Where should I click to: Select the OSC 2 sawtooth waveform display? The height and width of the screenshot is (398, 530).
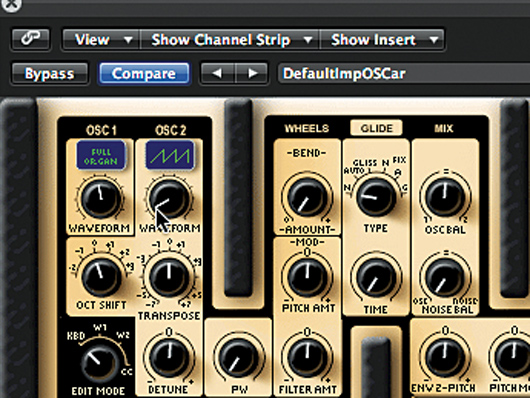[x=170, y=155]
